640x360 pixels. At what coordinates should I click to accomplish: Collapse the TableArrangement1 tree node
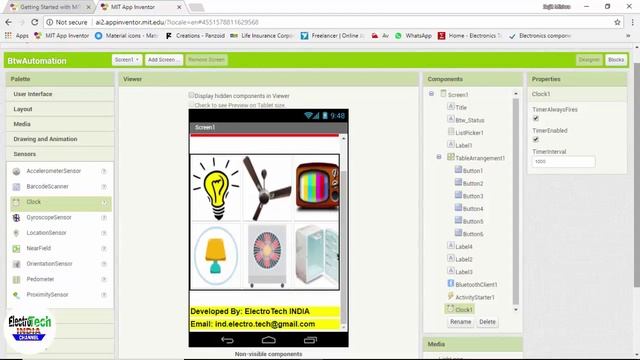point(439,157)
